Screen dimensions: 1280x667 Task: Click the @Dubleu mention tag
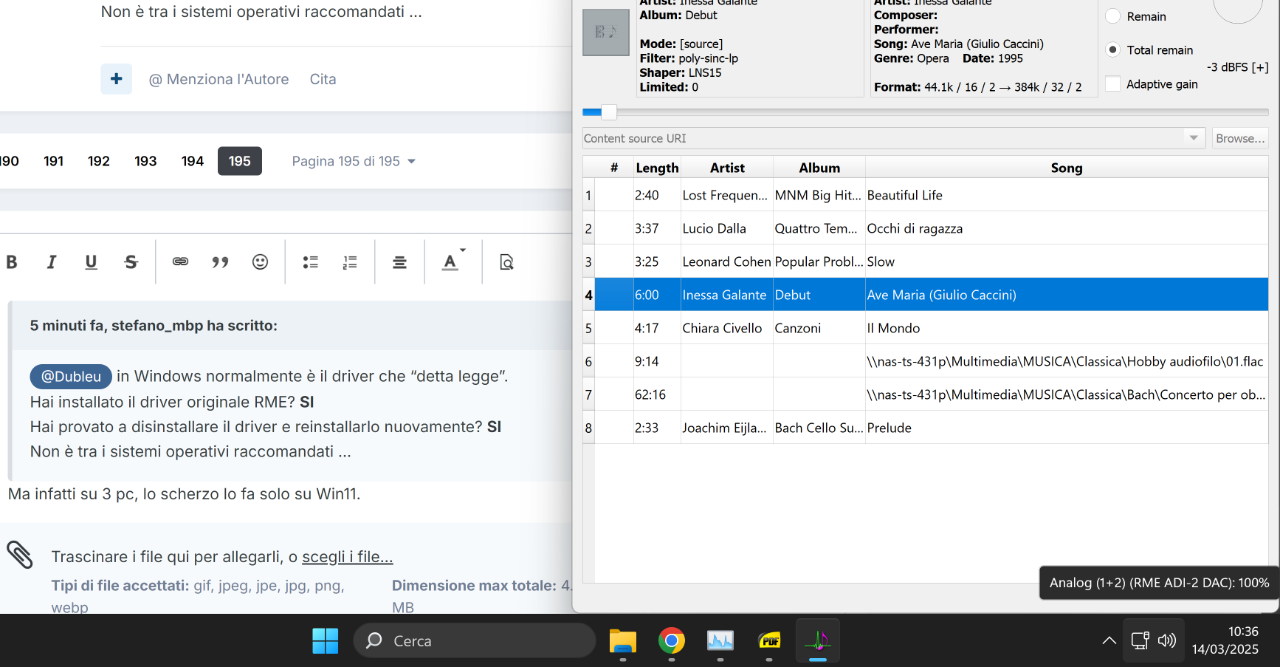pyautogui.click(x=70, y=376)
